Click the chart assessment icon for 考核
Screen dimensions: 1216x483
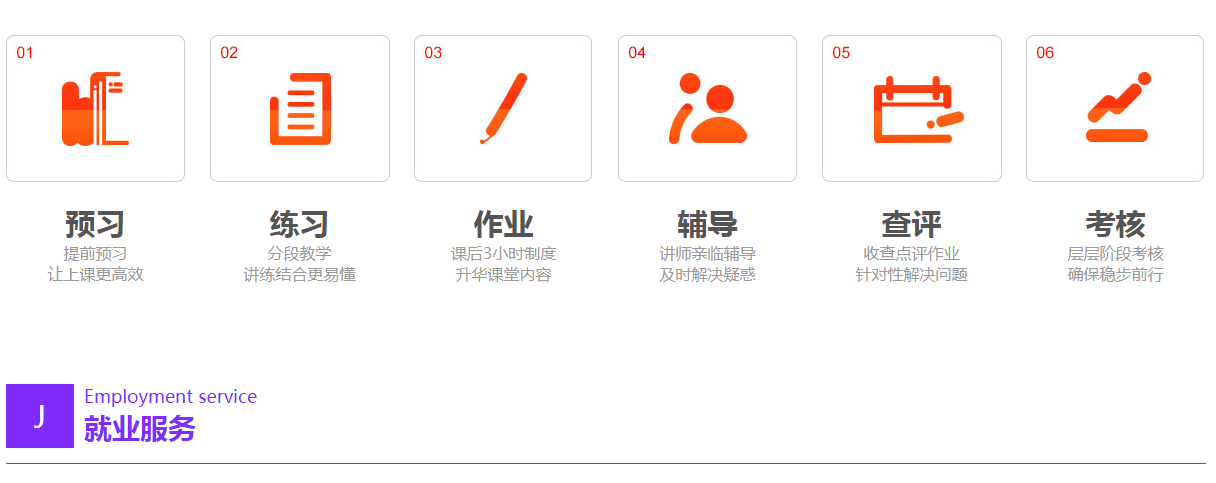pyautogui.click(x=1117, y=107)
